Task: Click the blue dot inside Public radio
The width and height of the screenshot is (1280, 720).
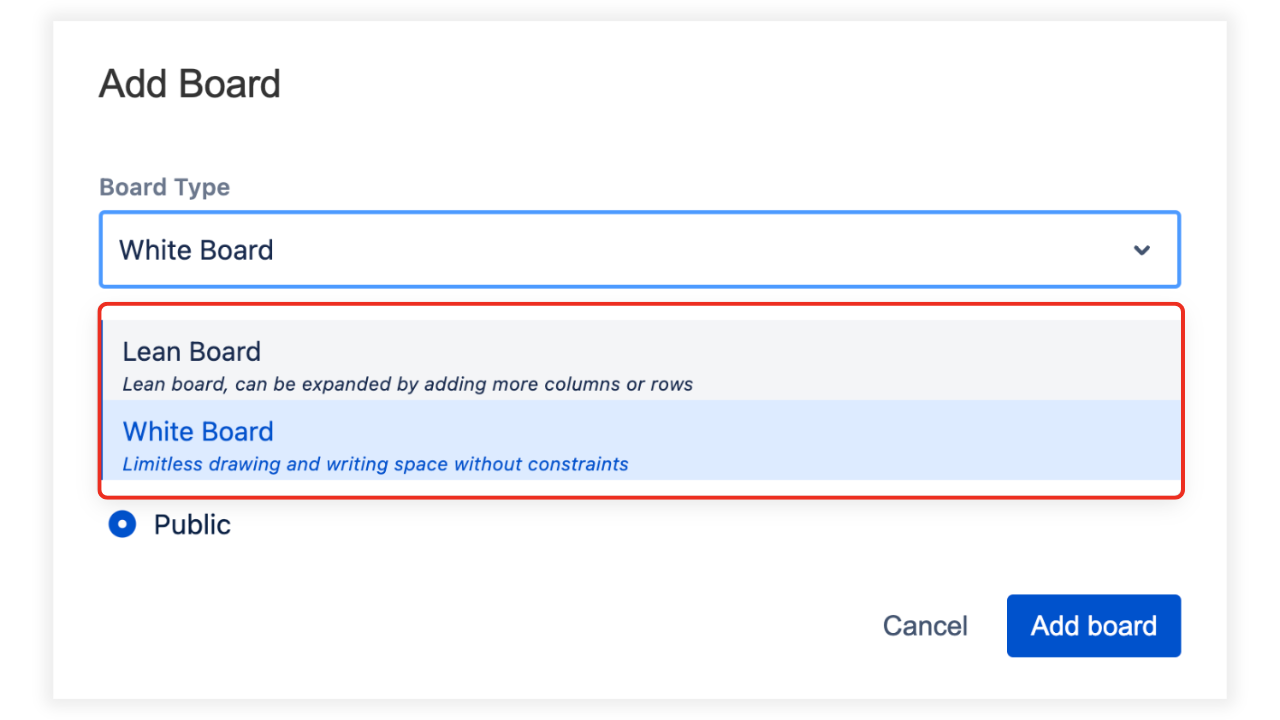Action: [122, 524]
